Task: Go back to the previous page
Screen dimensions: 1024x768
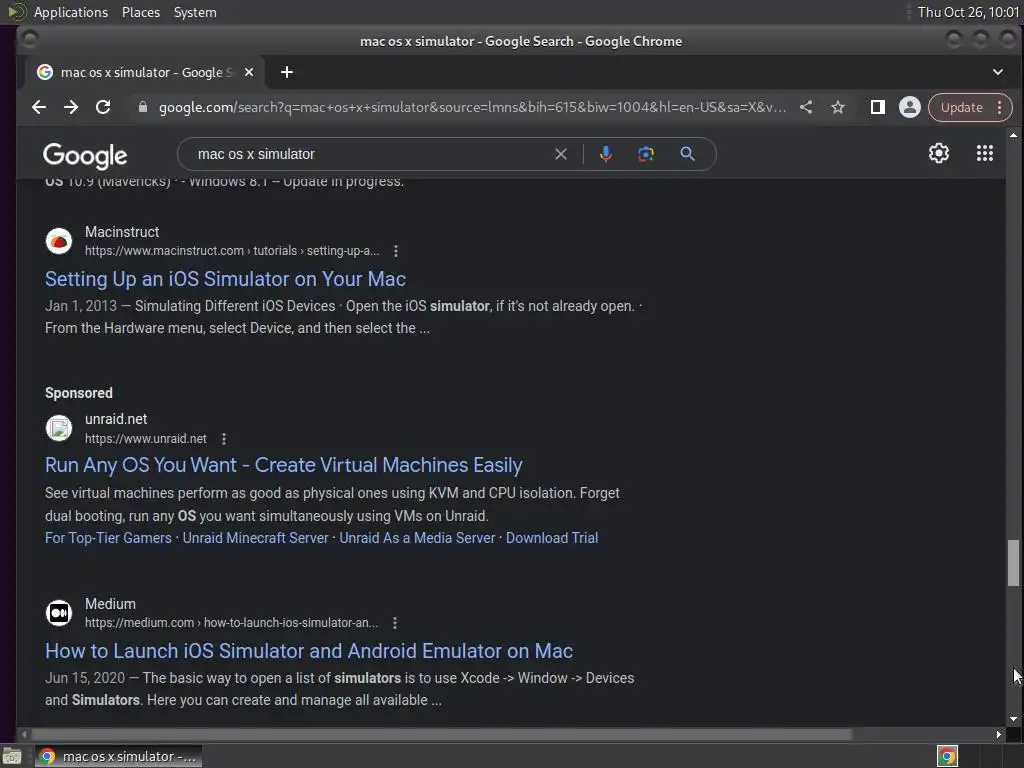Action: point(39,107)
